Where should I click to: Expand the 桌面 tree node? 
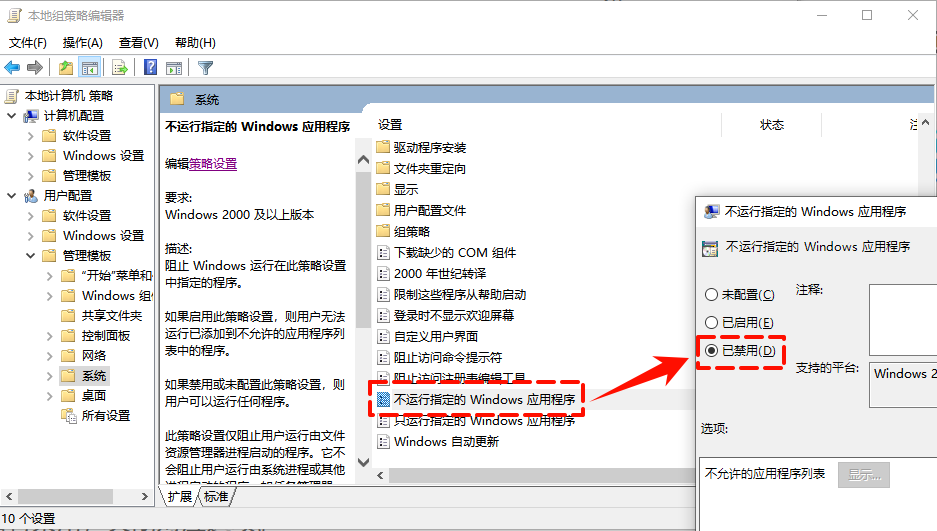(x=50, y=396)
